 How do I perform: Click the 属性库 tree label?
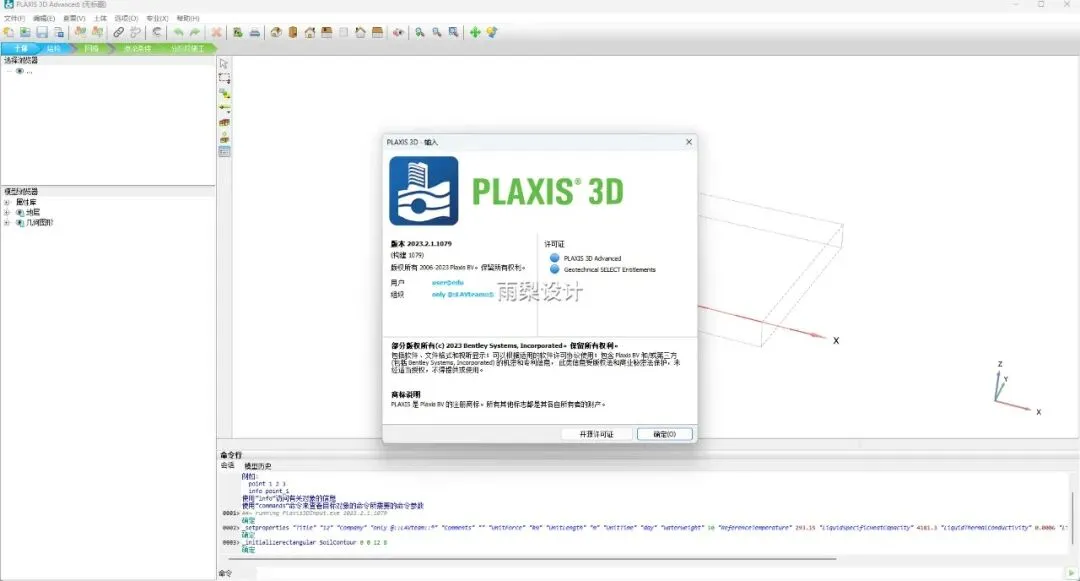(26, 202)
